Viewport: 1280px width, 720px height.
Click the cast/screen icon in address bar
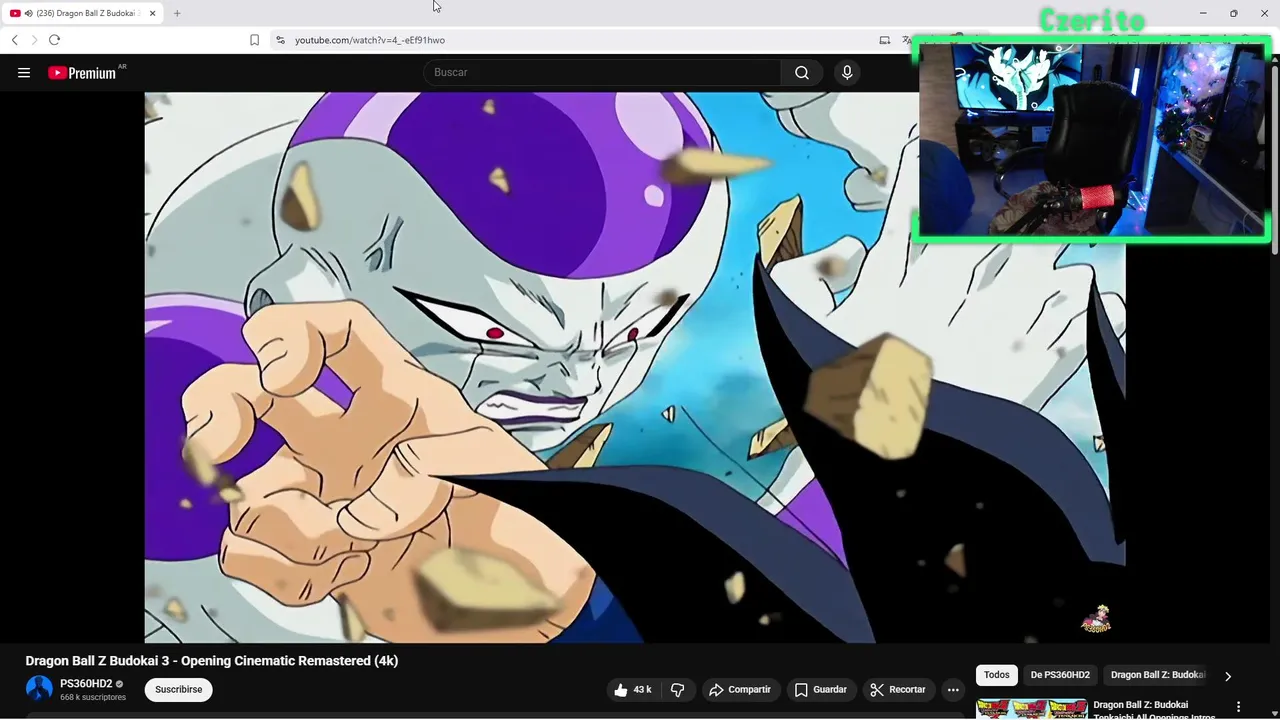click(x=884, y=40)
